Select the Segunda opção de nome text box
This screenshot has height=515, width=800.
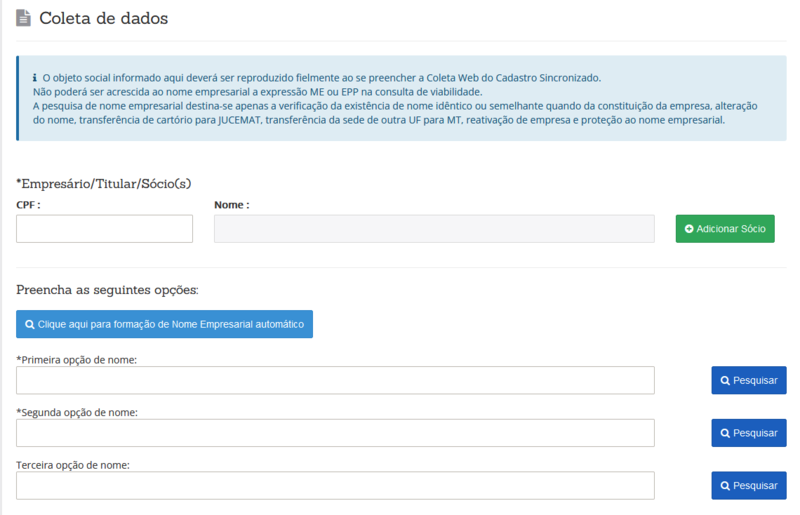335,433
